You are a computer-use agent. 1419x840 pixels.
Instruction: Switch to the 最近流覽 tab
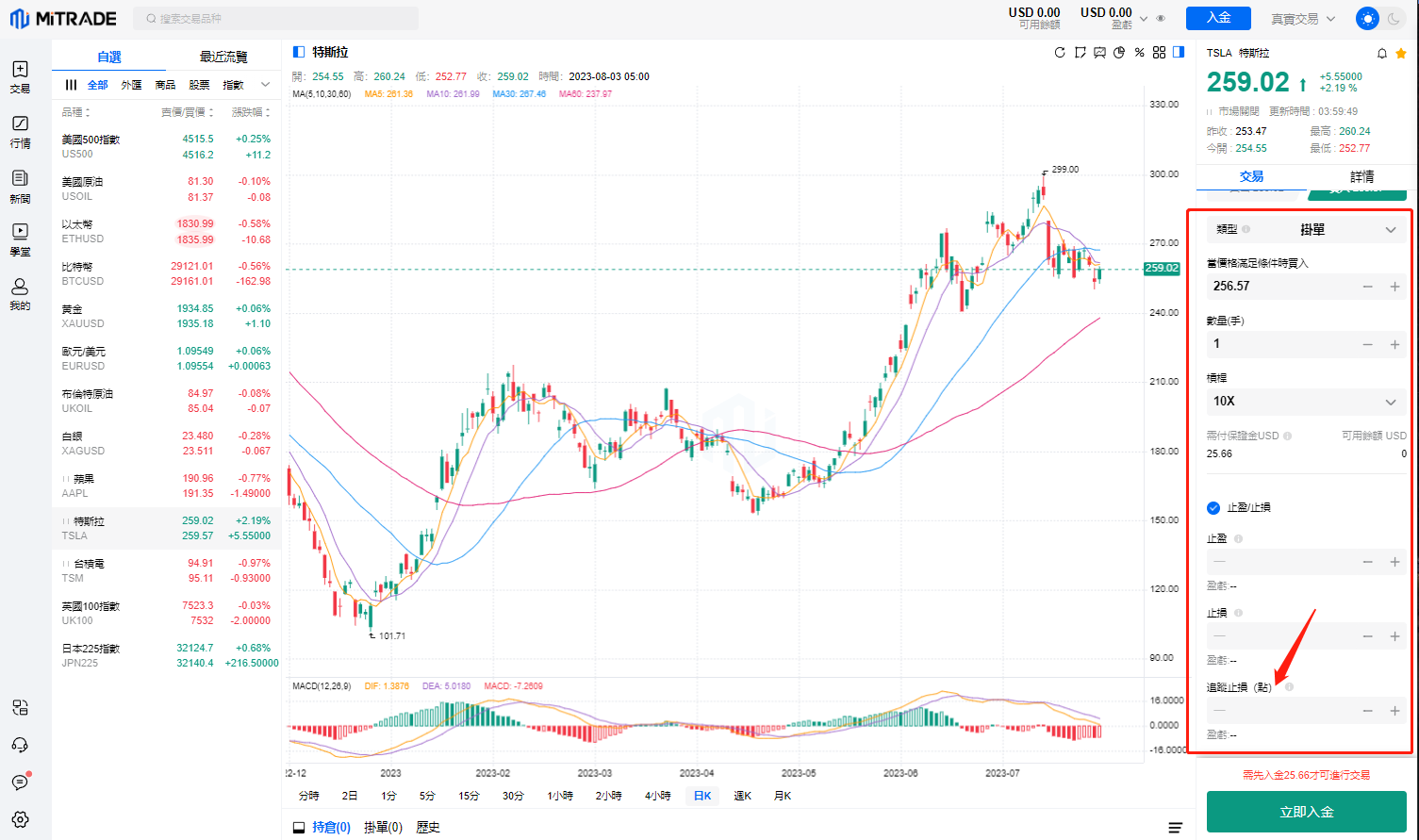point(223,58)
